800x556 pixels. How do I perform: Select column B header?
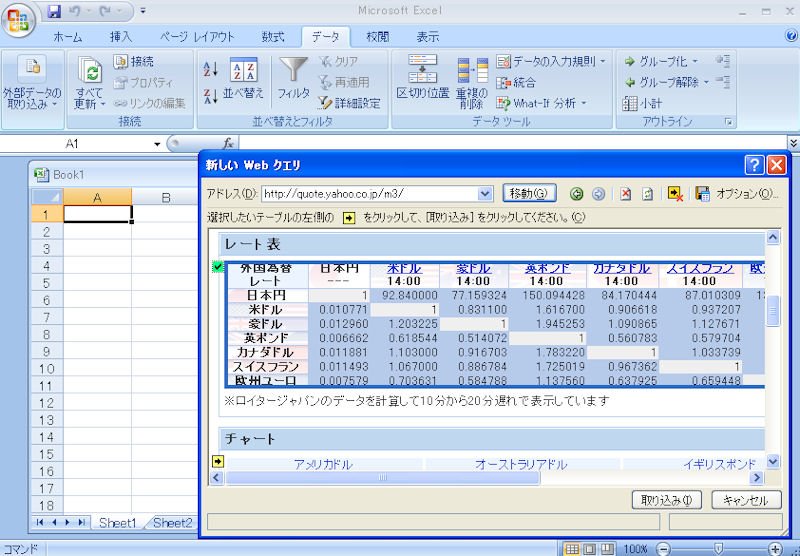click(165, 197)
